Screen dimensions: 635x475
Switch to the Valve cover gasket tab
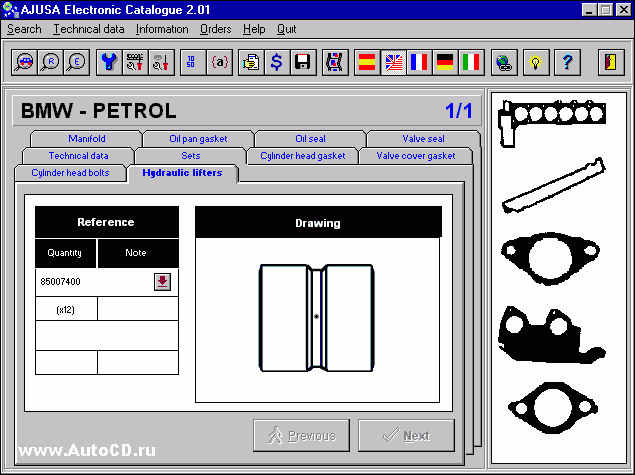coord(416,155)
